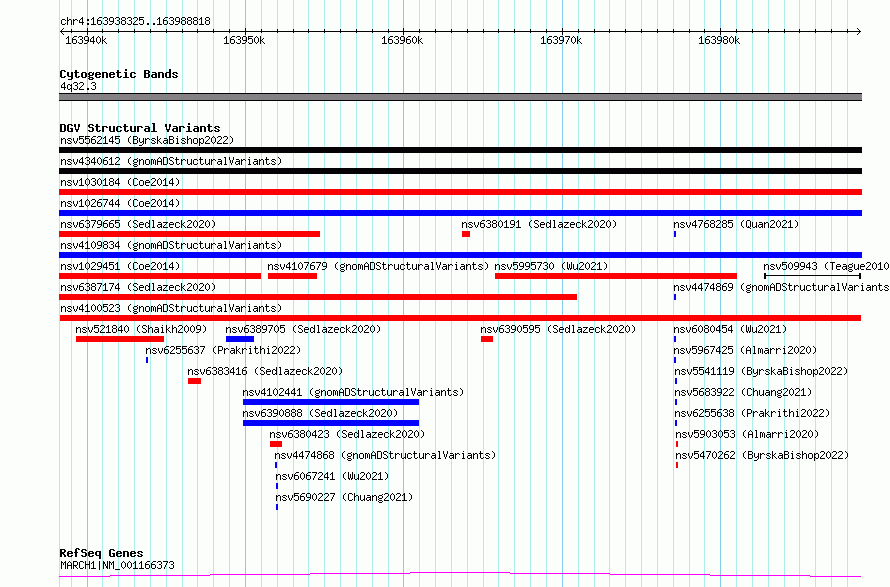Select the nsv6379665 (Sedlazeck2020) red bar
890x587 pixels.
point(190,234)
